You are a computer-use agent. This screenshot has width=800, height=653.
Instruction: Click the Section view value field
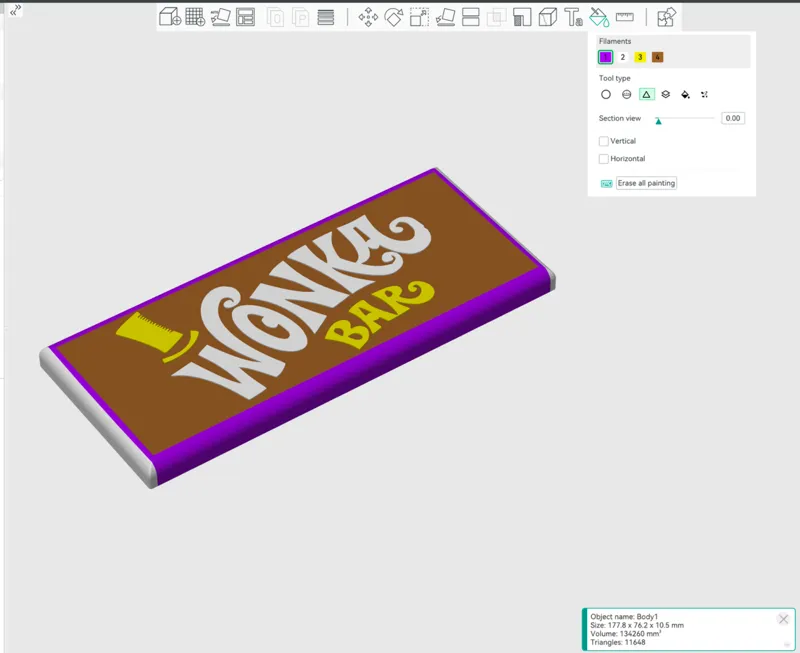point(733,118)
